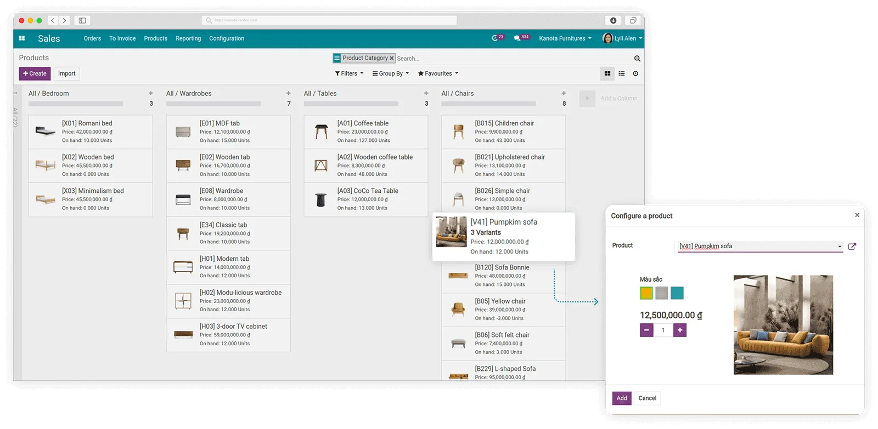Screen dimensions: 878x429
Task: Open browser tab overview icon
Action: tap(632, 20)
